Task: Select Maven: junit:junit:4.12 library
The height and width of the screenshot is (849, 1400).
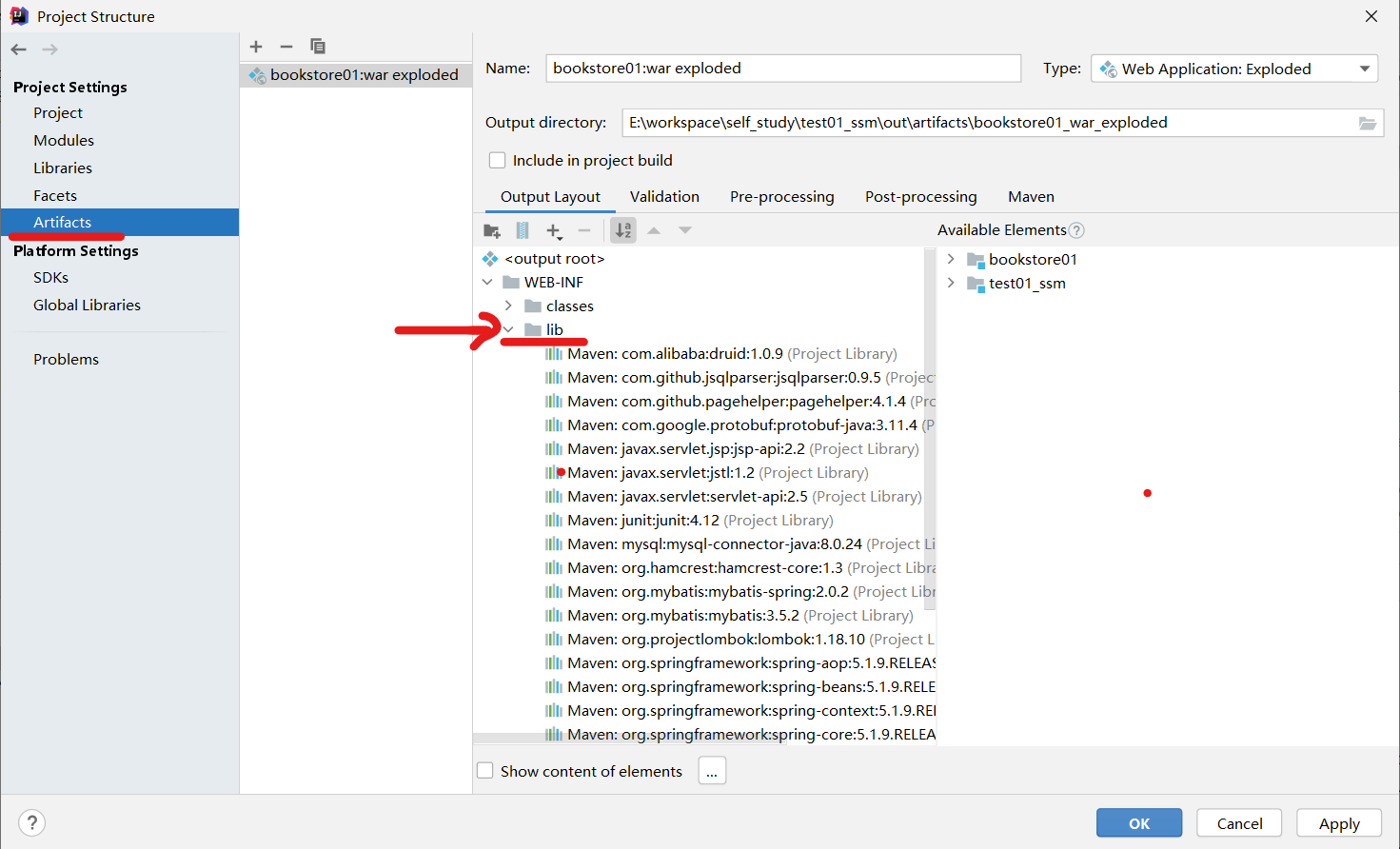Action: 689,521
